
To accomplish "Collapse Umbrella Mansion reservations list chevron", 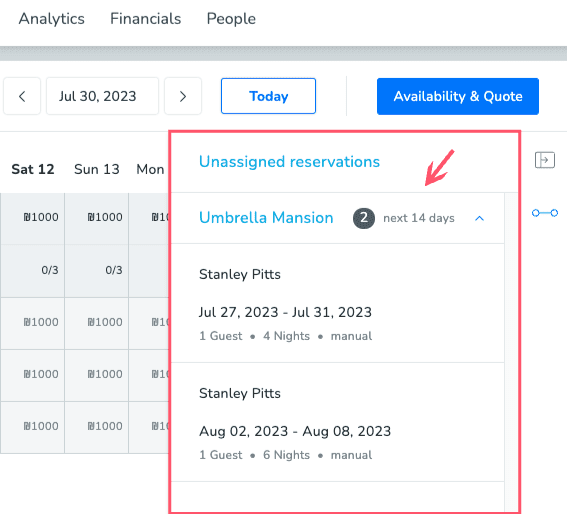I will [479, 218].
